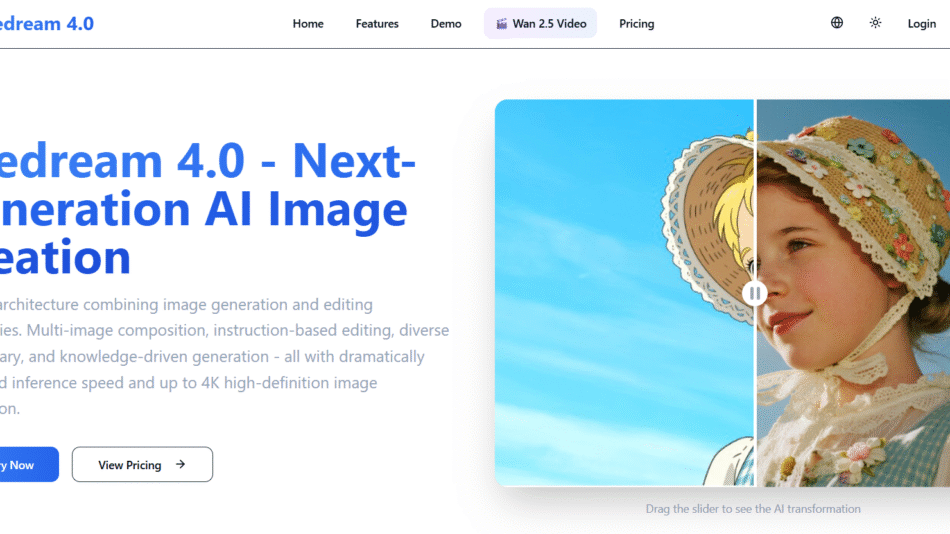This screenshot has height=534, width=950.
Task: Click the clapperboard icon beside Wan 2.5 Video
Action: tap(502, 24)
